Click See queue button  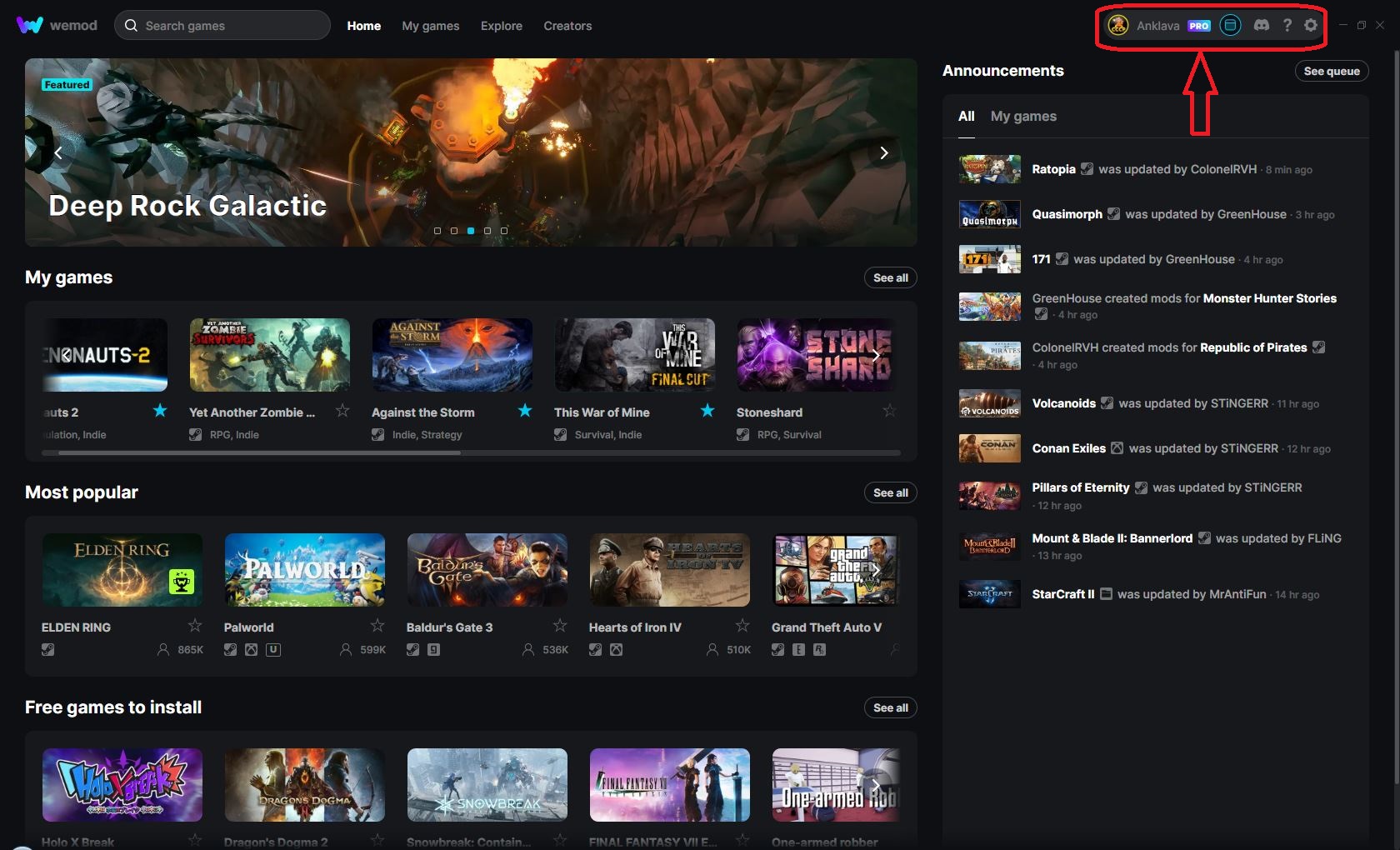[x=1332, y=71]
